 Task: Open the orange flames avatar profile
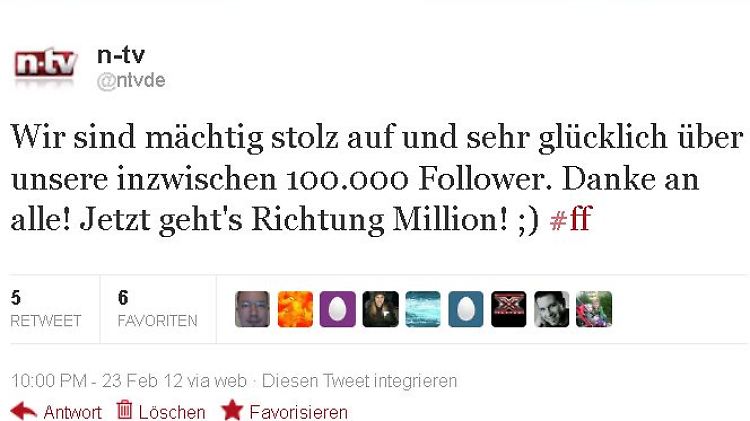(295, 309)
